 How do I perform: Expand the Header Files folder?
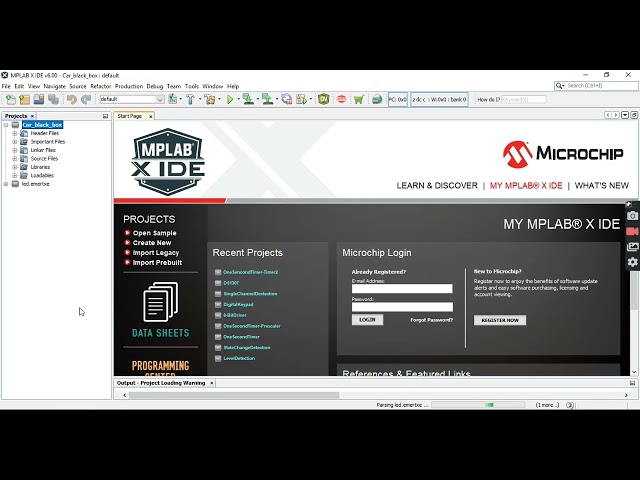[15, 133]
